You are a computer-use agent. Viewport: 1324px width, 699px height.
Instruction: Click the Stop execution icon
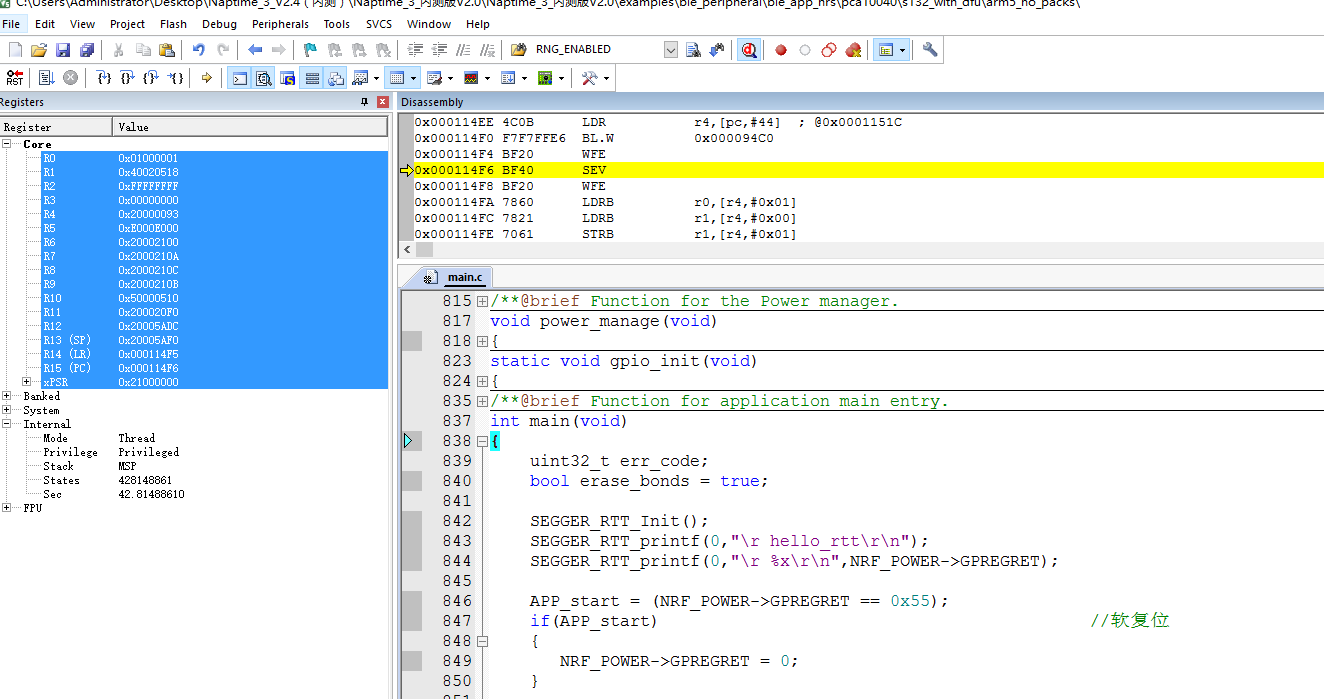(70, 77)
